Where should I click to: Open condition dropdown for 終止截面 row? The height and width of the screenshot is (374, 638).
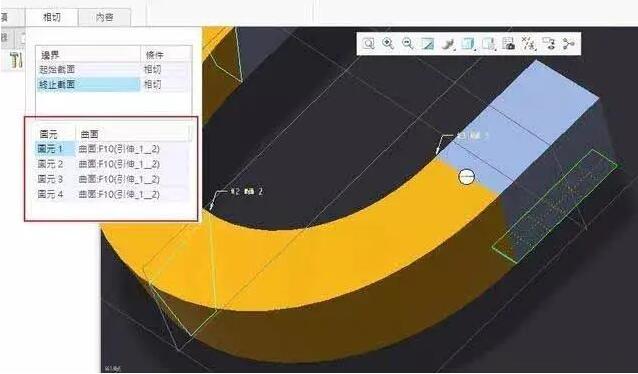(x=166, y=84)
